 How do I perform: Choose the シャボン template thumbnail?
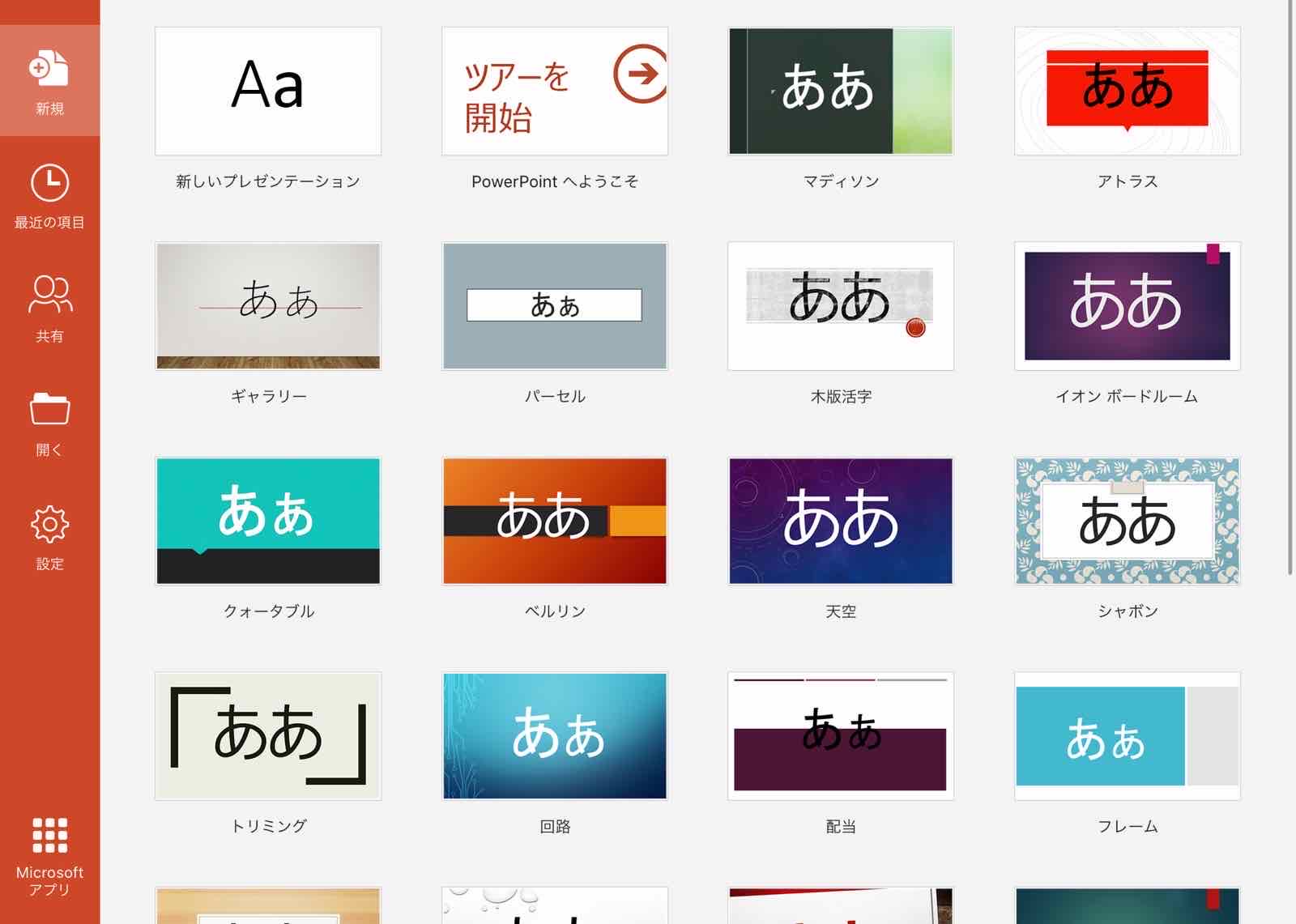(1128, 521)
